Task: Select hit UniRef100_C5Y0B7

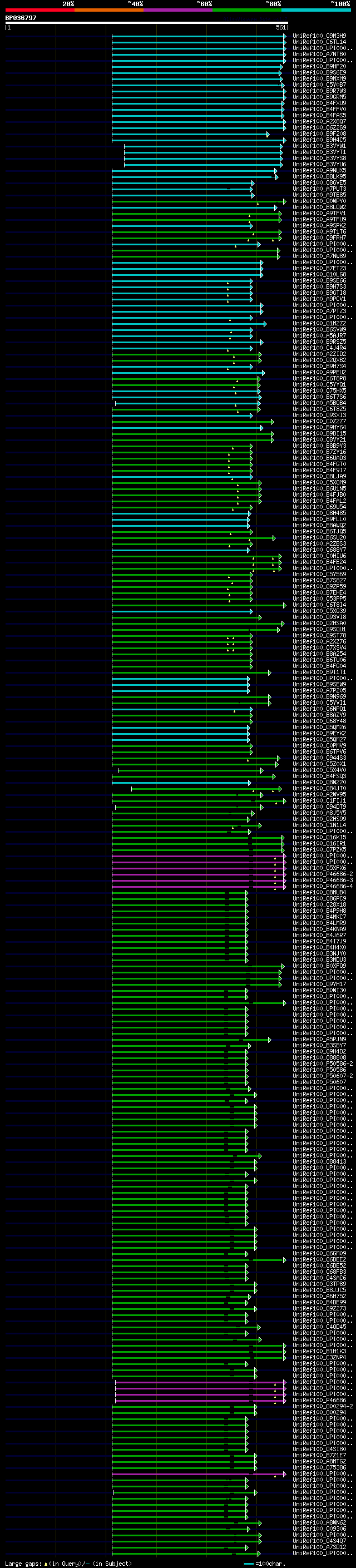Action: pyautogui.click(x=319, y=85)
